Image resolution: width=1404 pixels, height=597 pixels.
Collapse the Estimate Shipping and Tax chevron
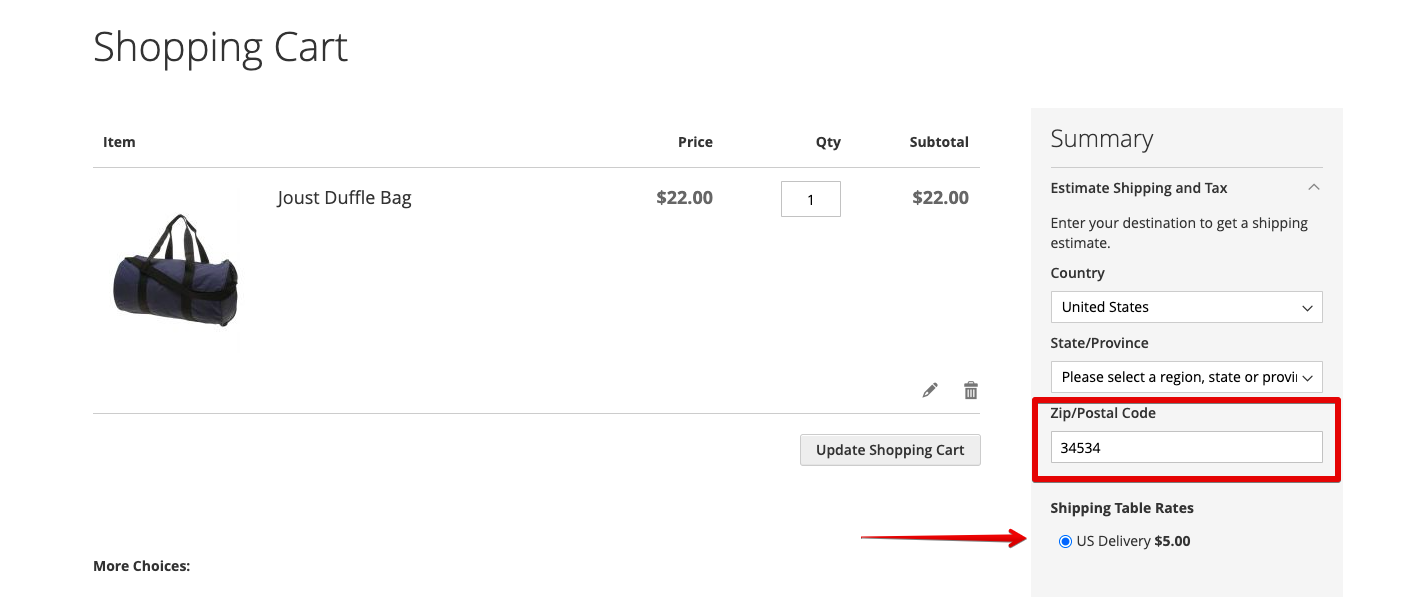(1314, 187)
